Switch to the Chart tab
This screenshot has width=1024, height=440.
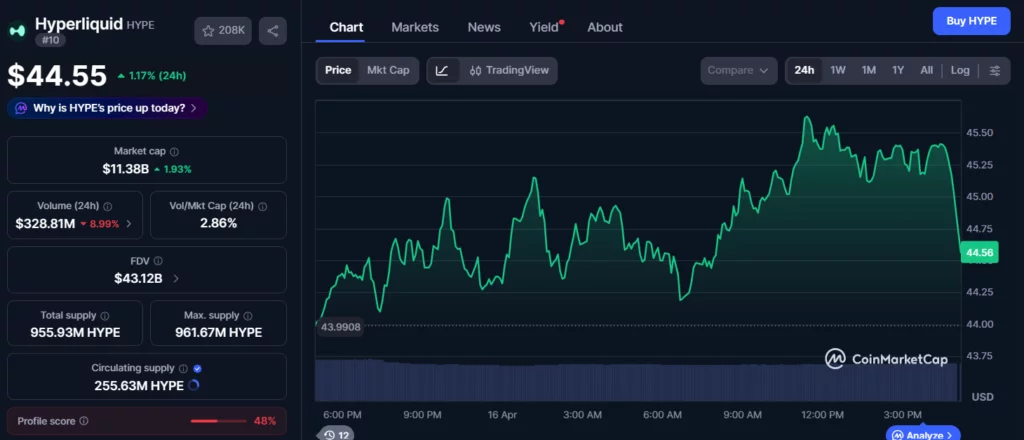click(x=346, y=27)
